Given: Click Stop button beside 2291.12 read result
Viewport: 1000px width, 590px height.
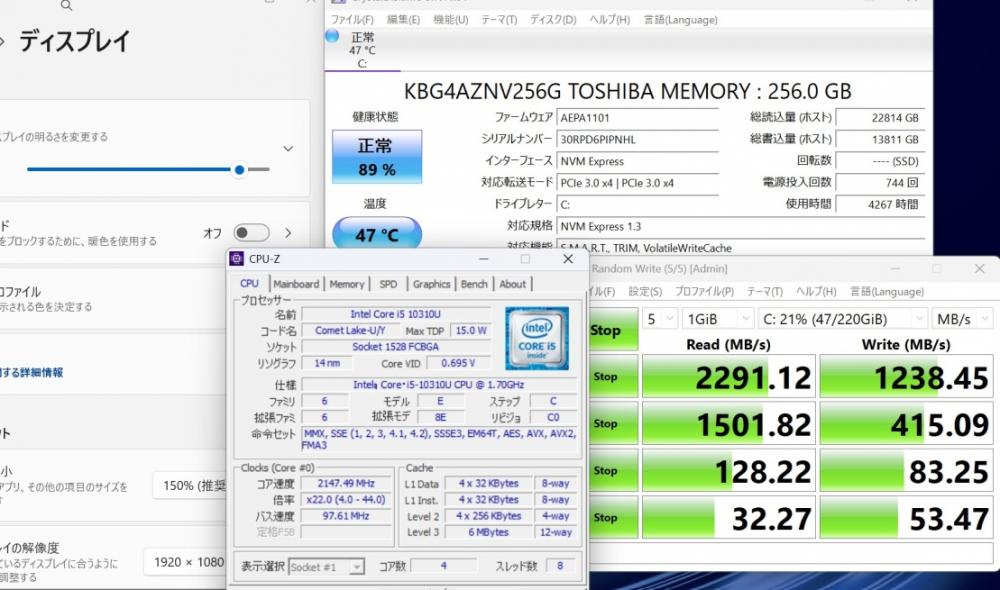Looking at the screenshot, I should (612, 376).
